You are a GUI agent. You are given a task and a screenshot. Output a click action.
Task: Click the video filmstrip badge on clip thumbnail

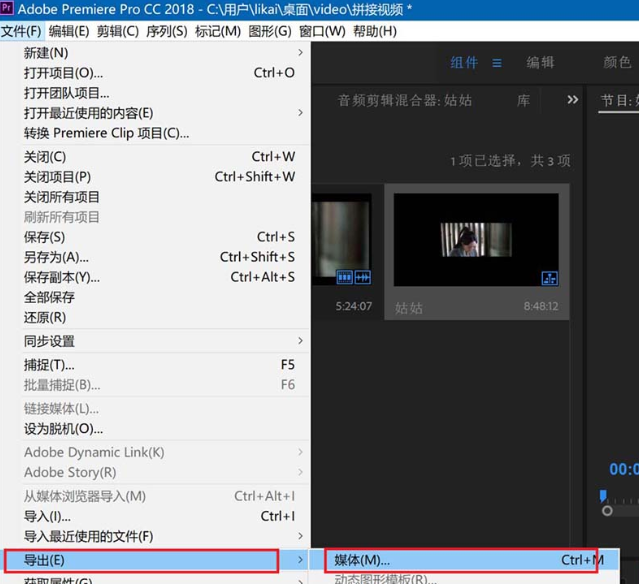[x=344, y=278]
